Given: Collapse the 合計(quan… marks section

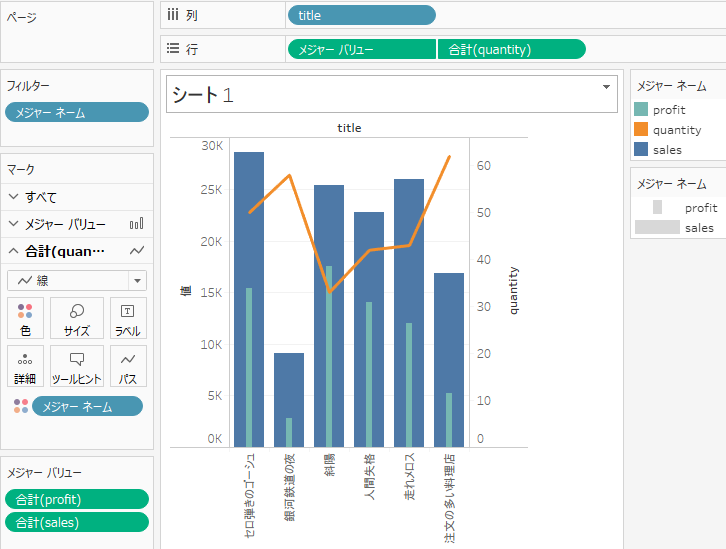Looking at the screenshot, I should pos(13,251).
